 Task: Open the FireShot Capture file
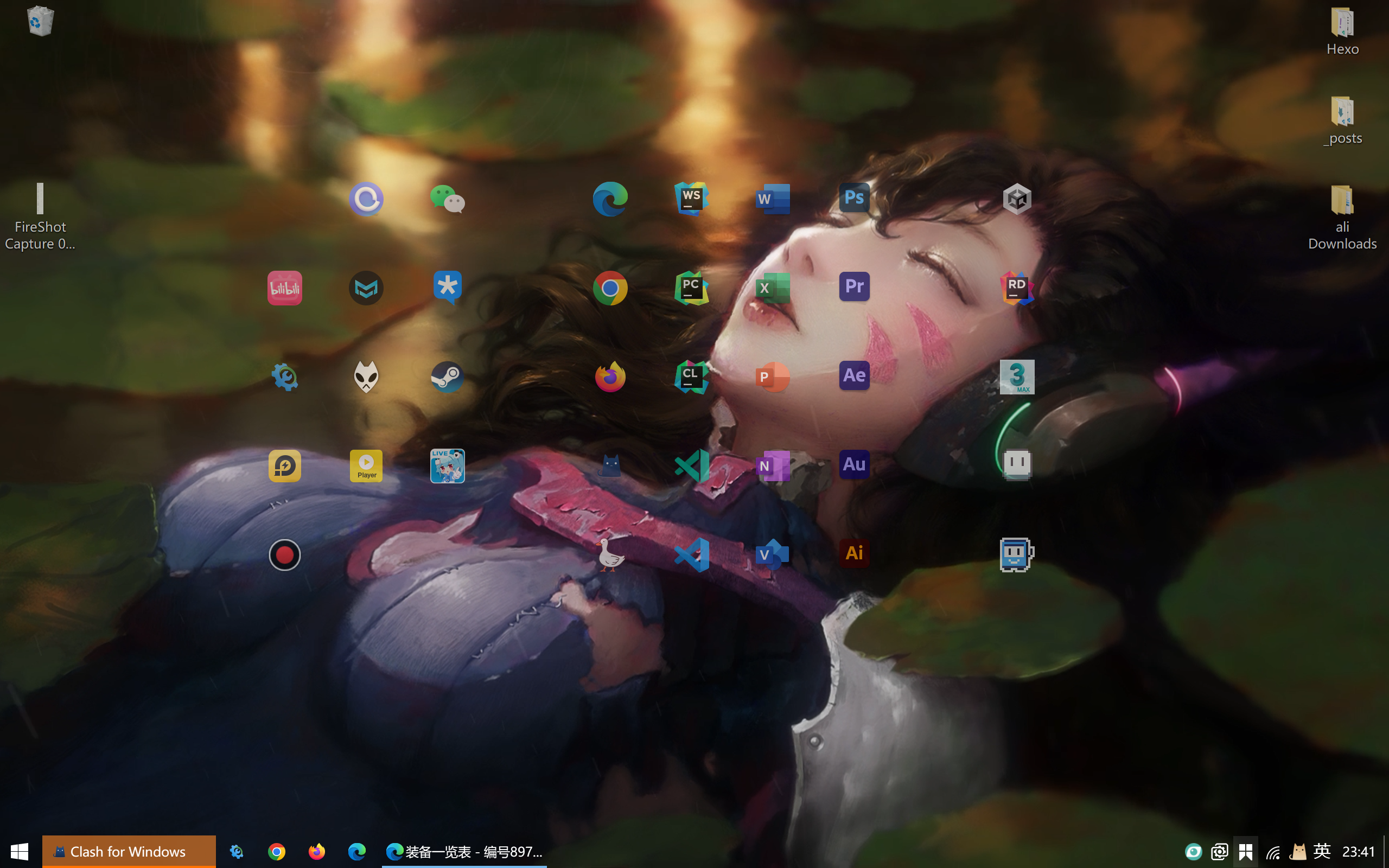coord(40,217)
